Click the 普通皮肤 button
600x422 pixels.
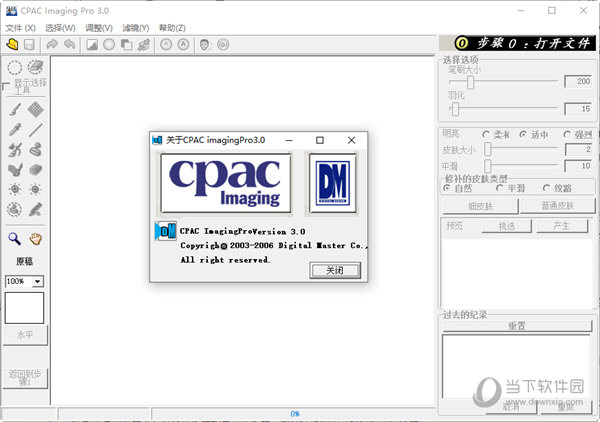point(558,206)
